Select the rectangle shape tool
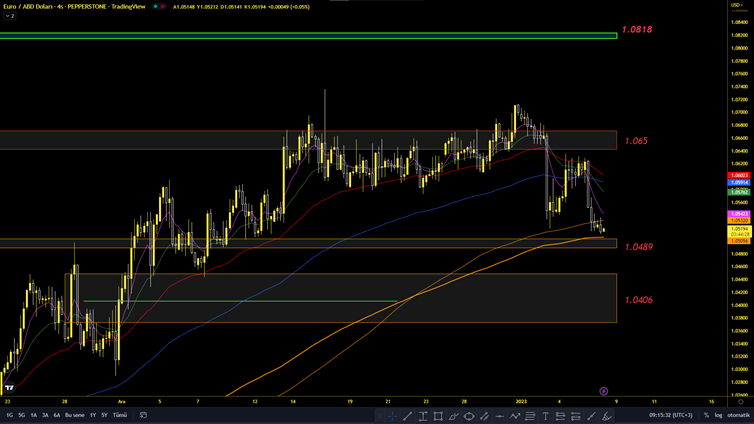The image size is (754, 424). tap(438, 416)
